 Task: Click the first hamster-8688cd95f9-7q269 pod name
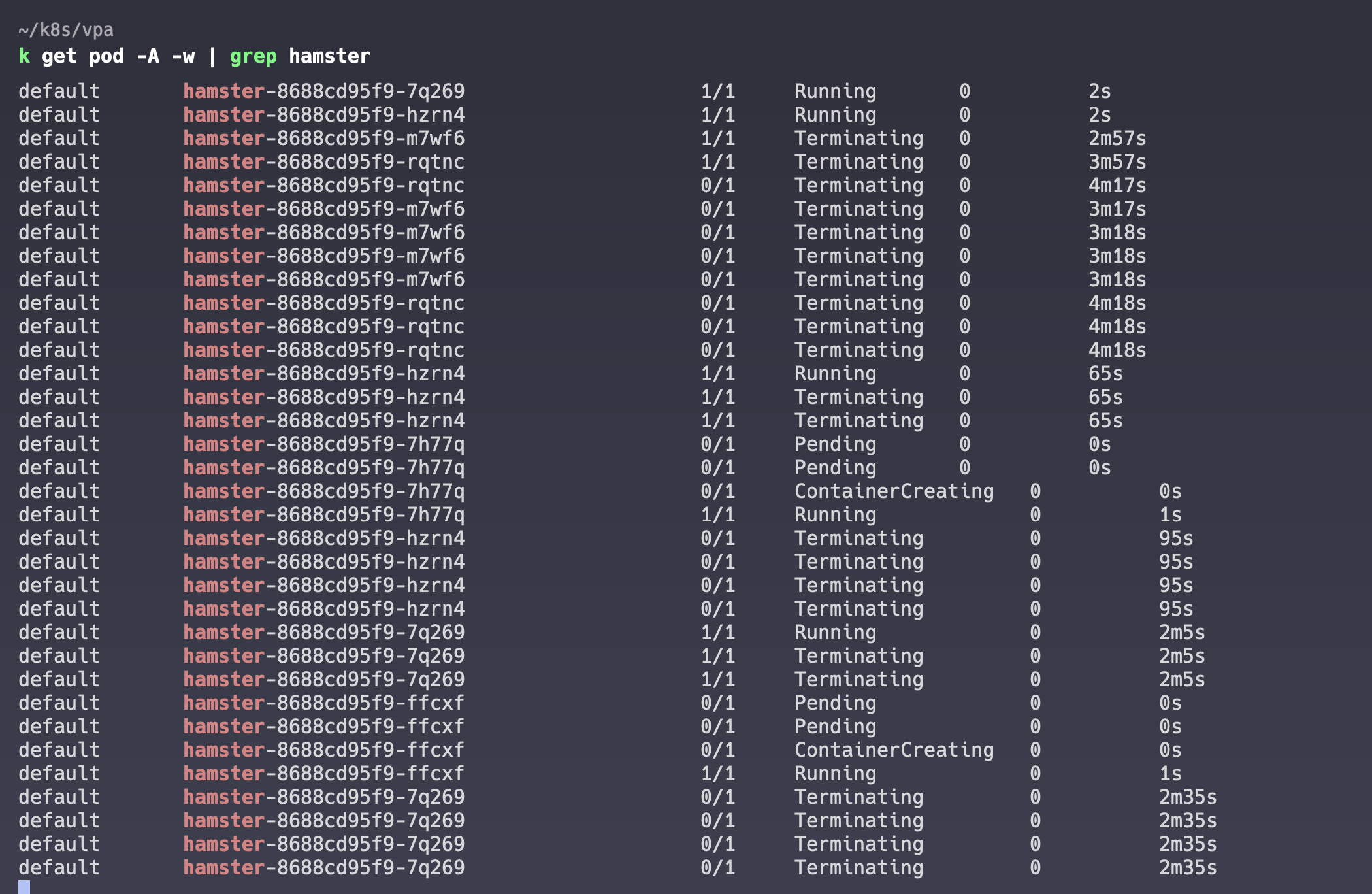[323, 91]
